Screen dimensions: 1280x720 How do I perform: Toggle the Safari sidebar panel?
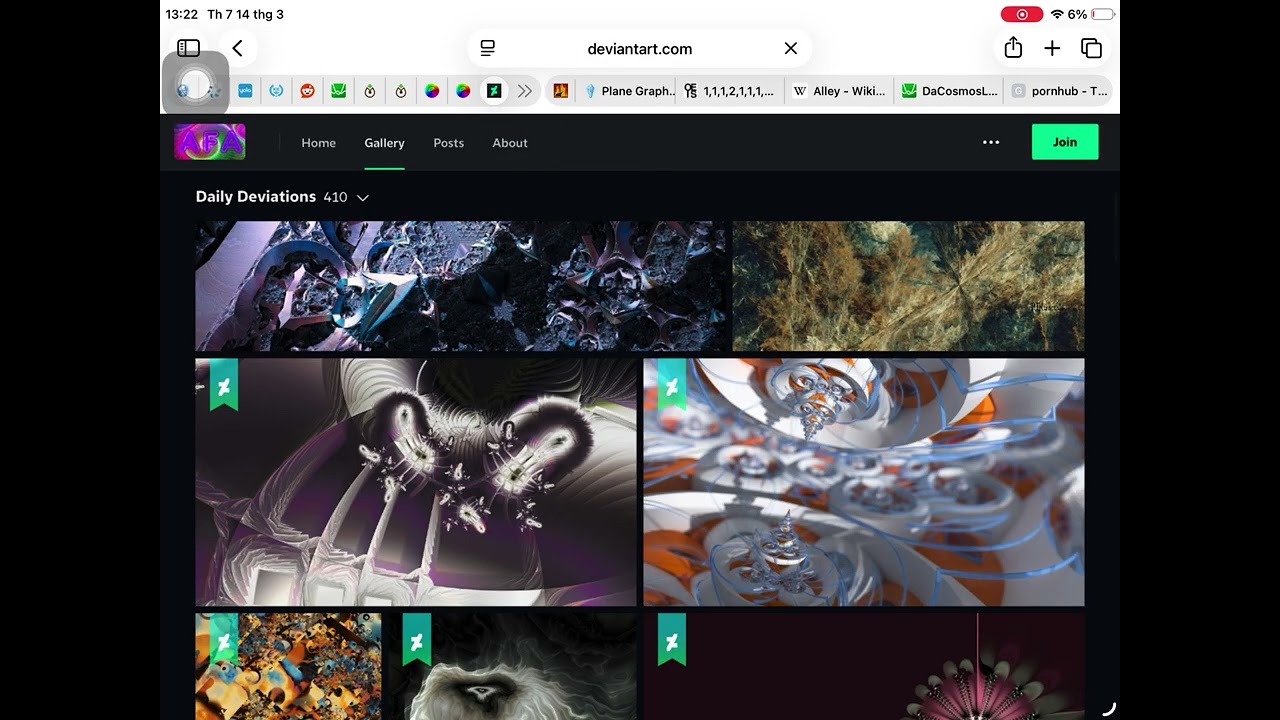pos(188,48)
